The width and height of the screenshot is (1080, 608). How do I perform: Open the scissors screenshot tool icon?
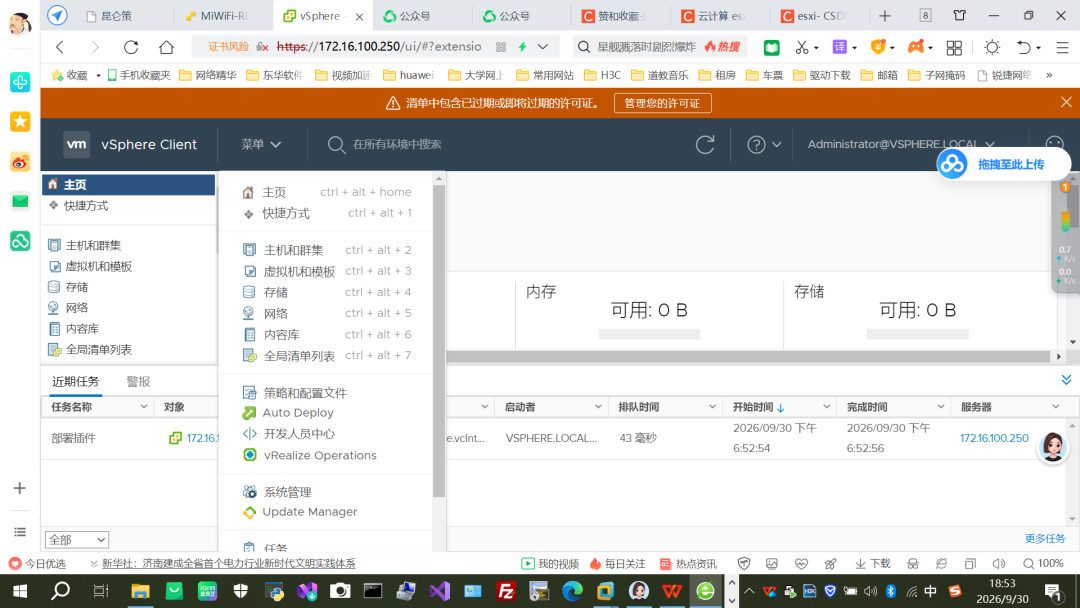[801, 47]
